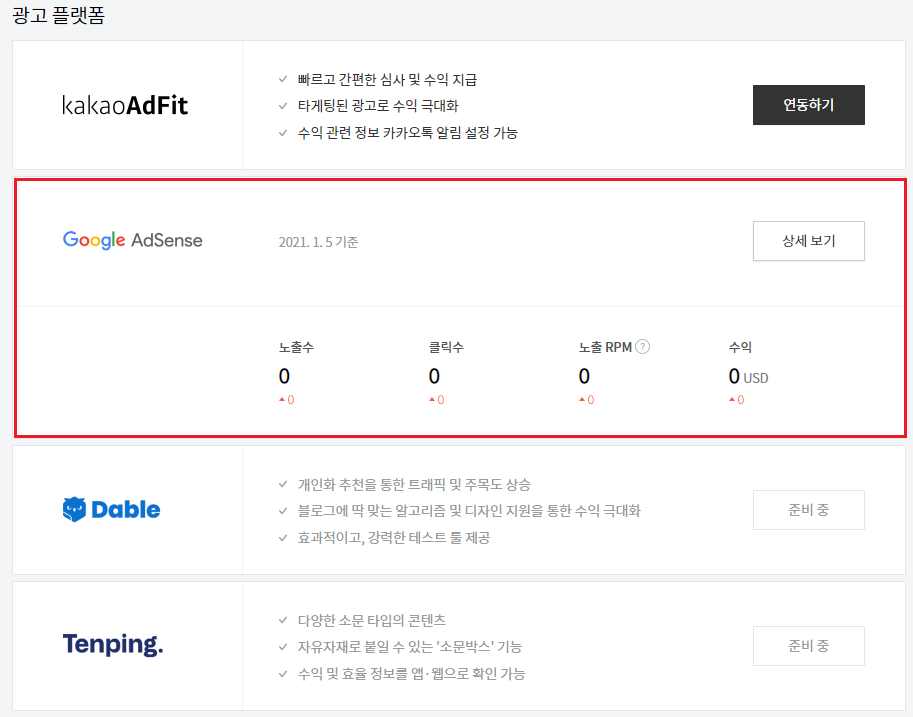
Task: Click the 노출수 value 0
Action: (x=284, y=376)
